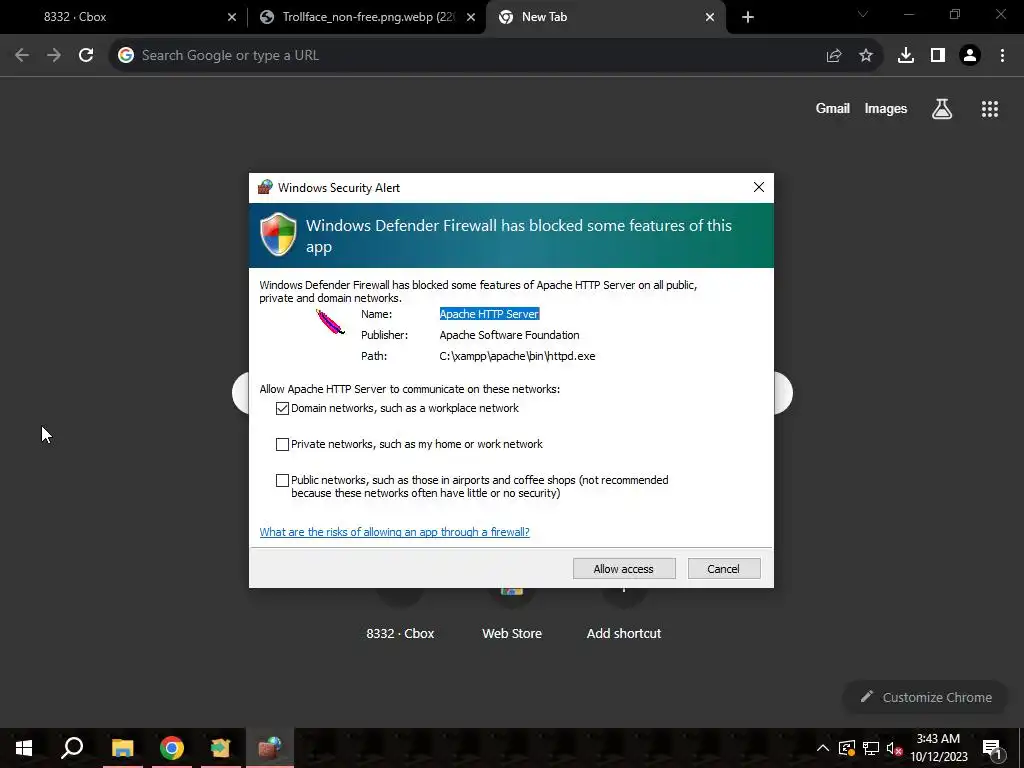This screenshot has height=768, width=1024.
Task: Open the Gmail link
Action: (x=833, y=109)
